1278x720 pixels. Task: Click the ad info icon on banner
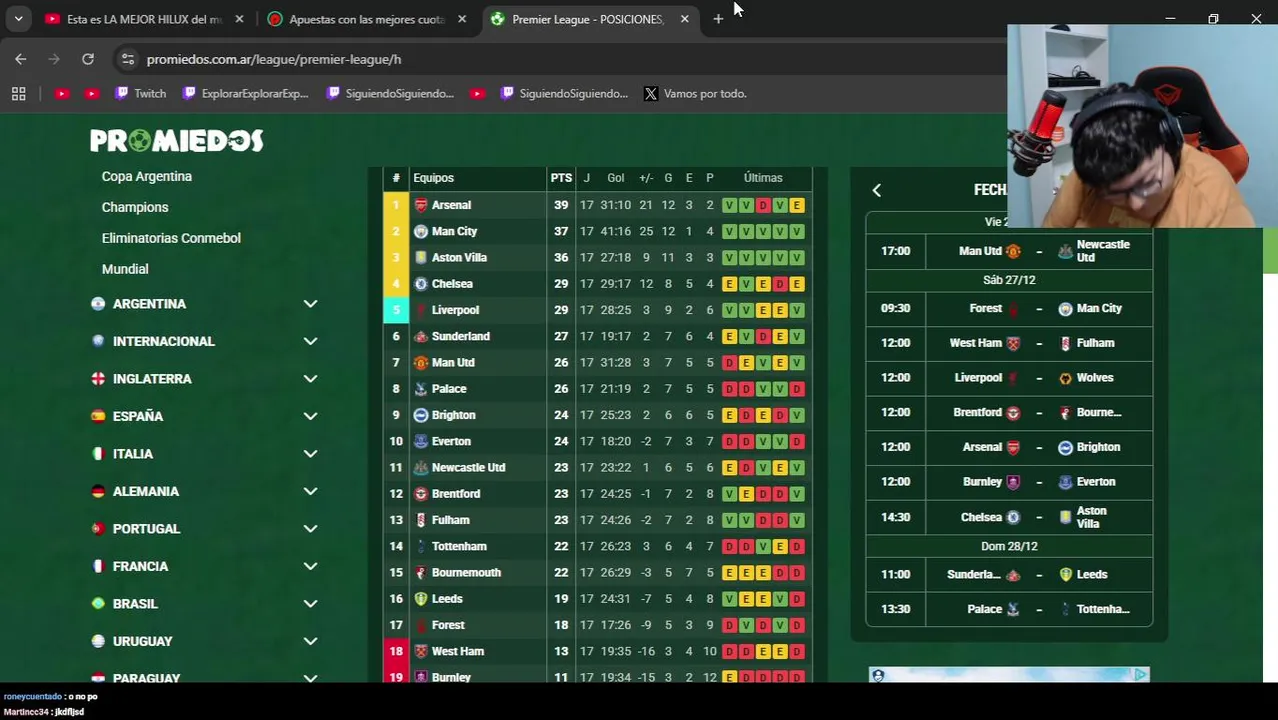(1140, 675)
